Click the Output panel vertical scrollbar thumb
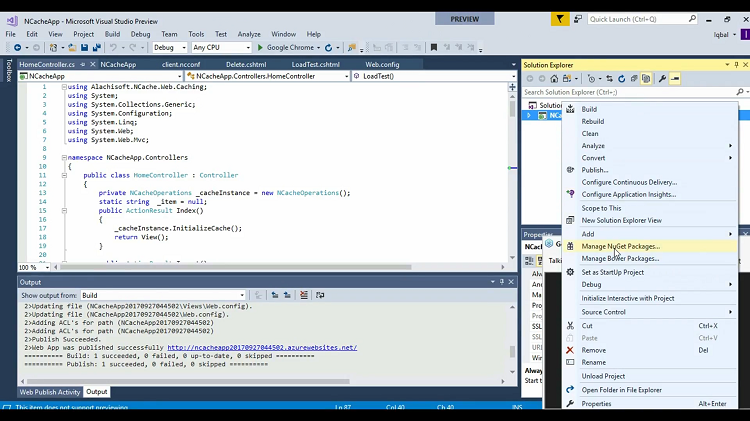 512,352
